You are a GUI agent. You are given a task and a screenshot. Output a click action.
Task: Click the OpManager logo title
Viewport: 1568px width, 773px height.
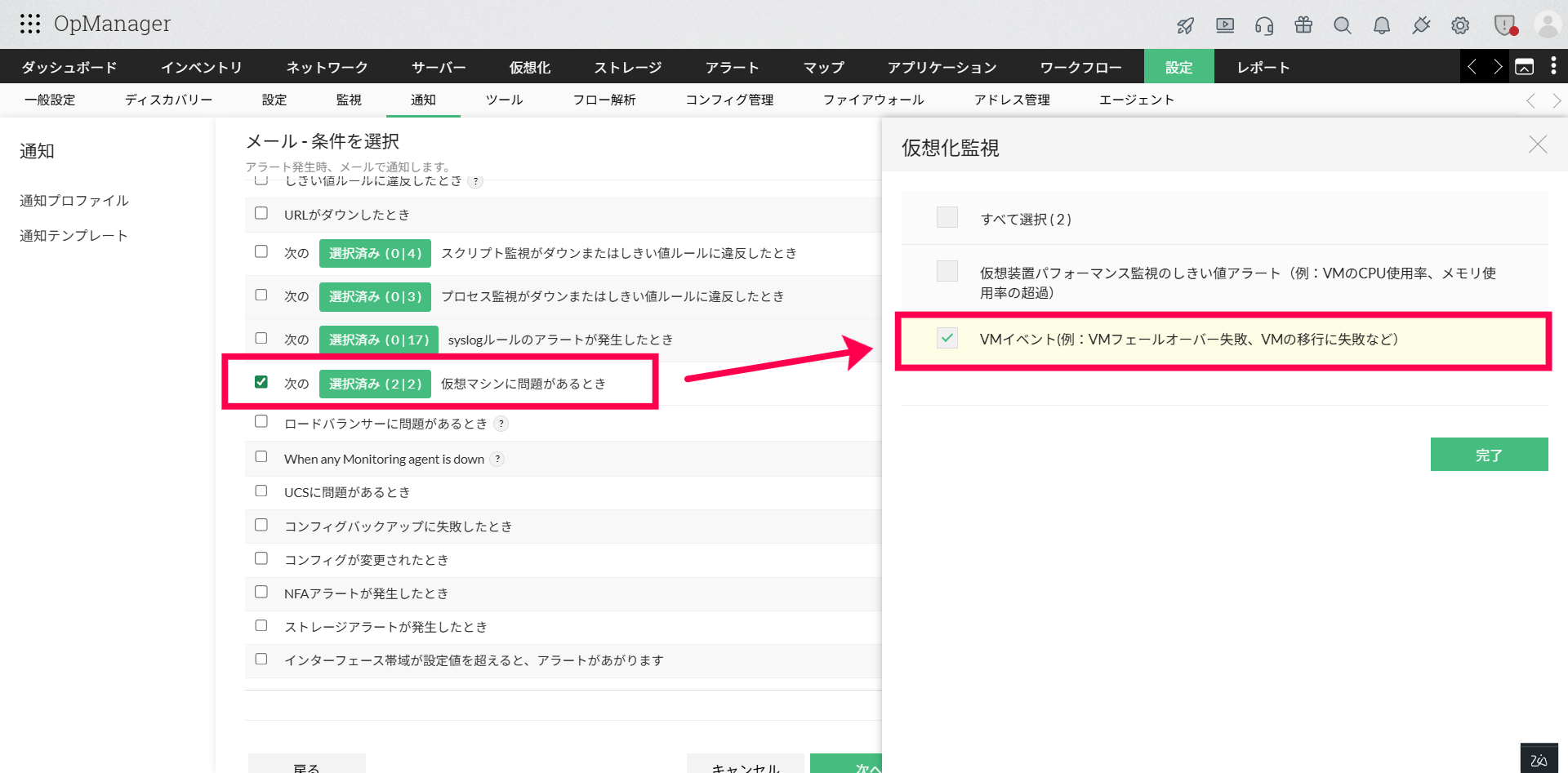[112, 24]
